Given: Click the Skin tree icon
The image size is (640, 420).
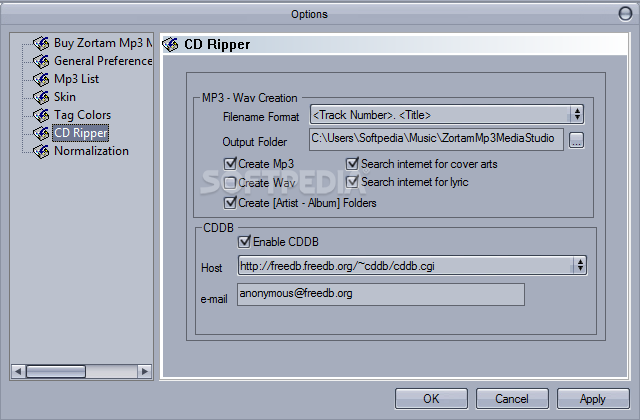Looking at the screenshot, I should (x=41, y=97).
